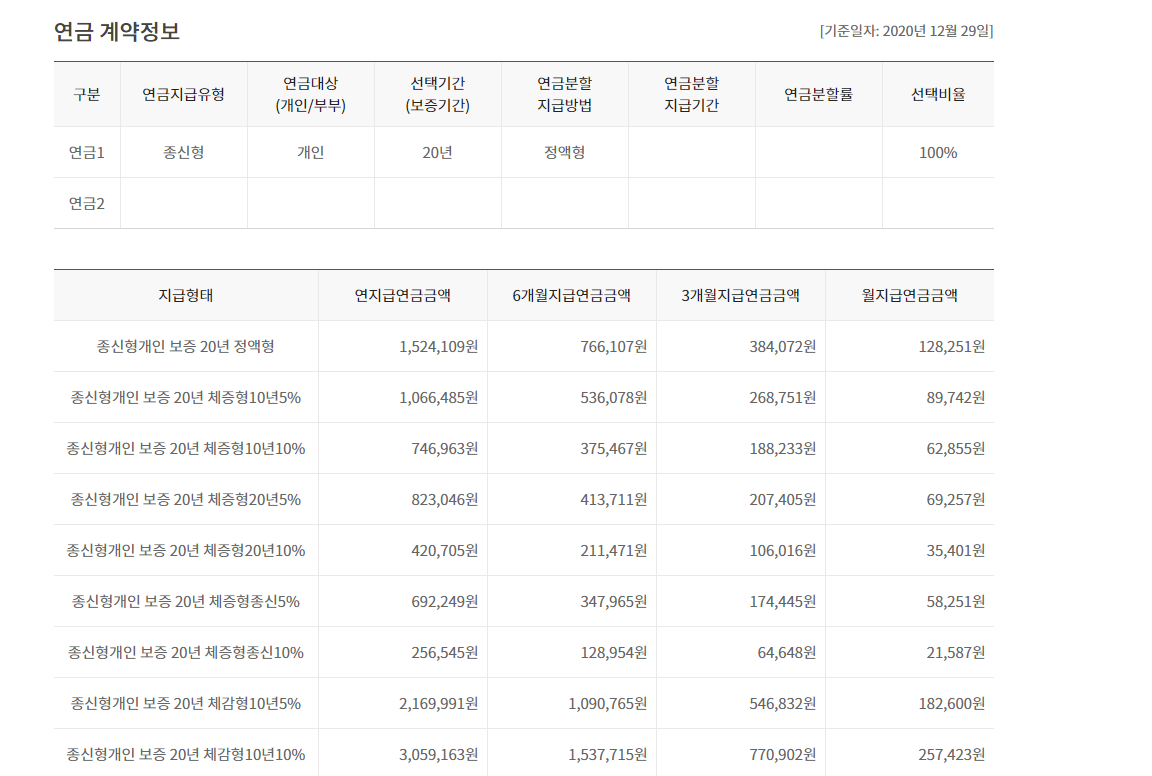Screen dimensions: 1152x776
Task: Click the 3개월지급연금금액 column header
Action: click(x=741, y=295)
